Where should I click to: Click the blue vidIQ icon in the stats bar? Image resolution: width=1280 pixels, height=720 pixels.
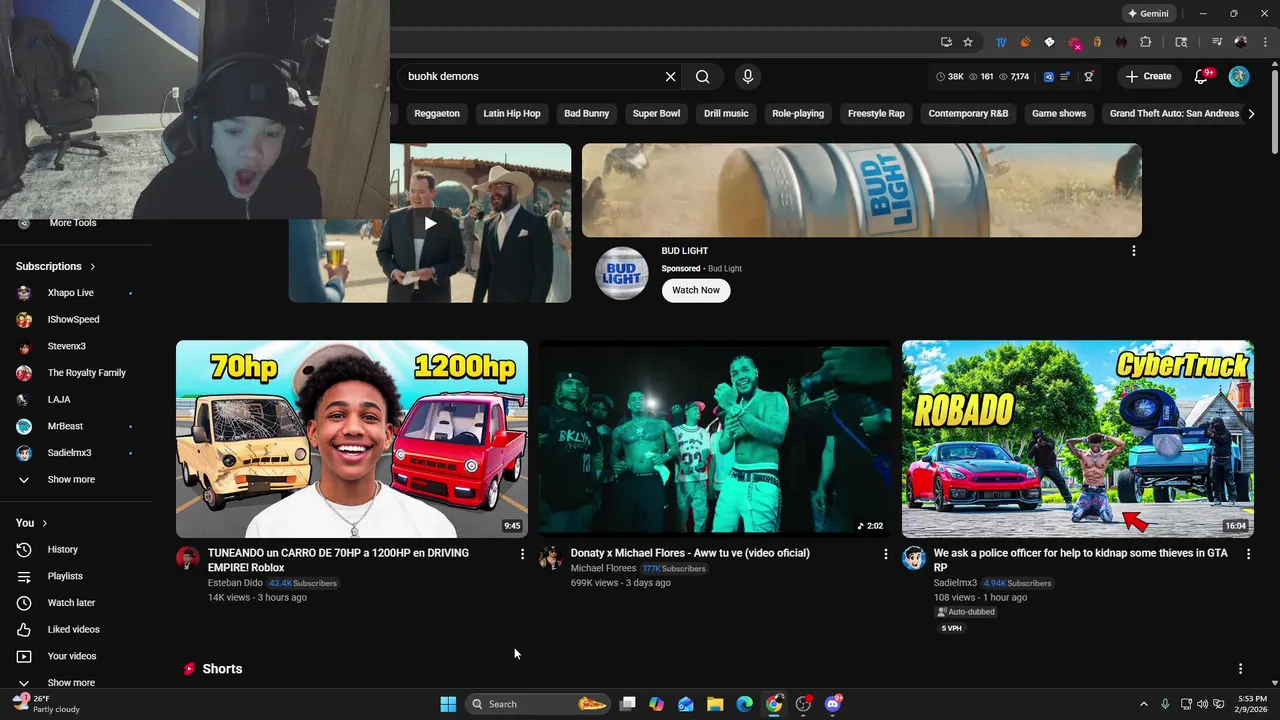pyautogui.click(x=1048, y=76)
